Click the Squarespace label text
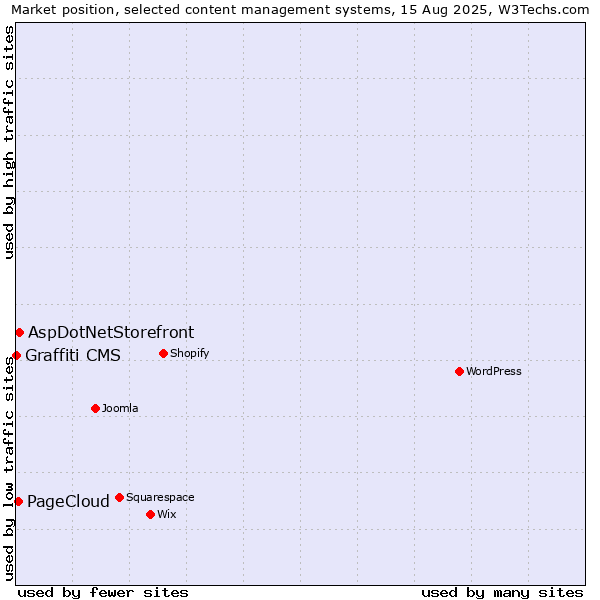 [160, 497]
